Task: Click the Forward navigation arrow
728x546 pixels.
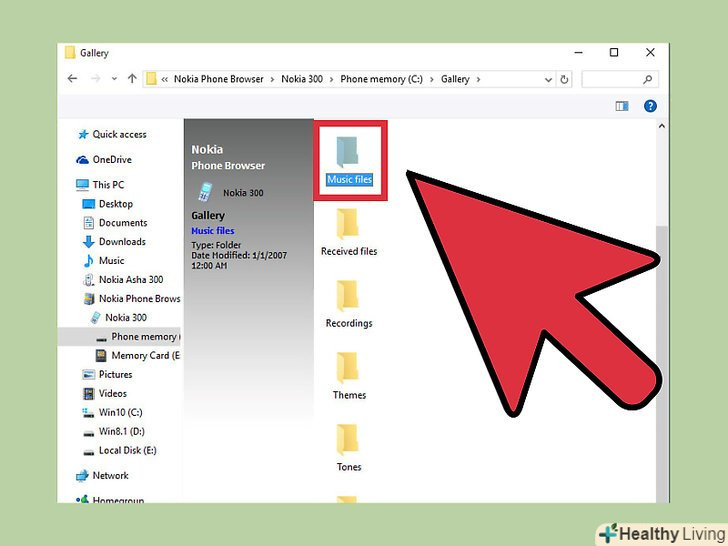Action: (x=95, y=78)
